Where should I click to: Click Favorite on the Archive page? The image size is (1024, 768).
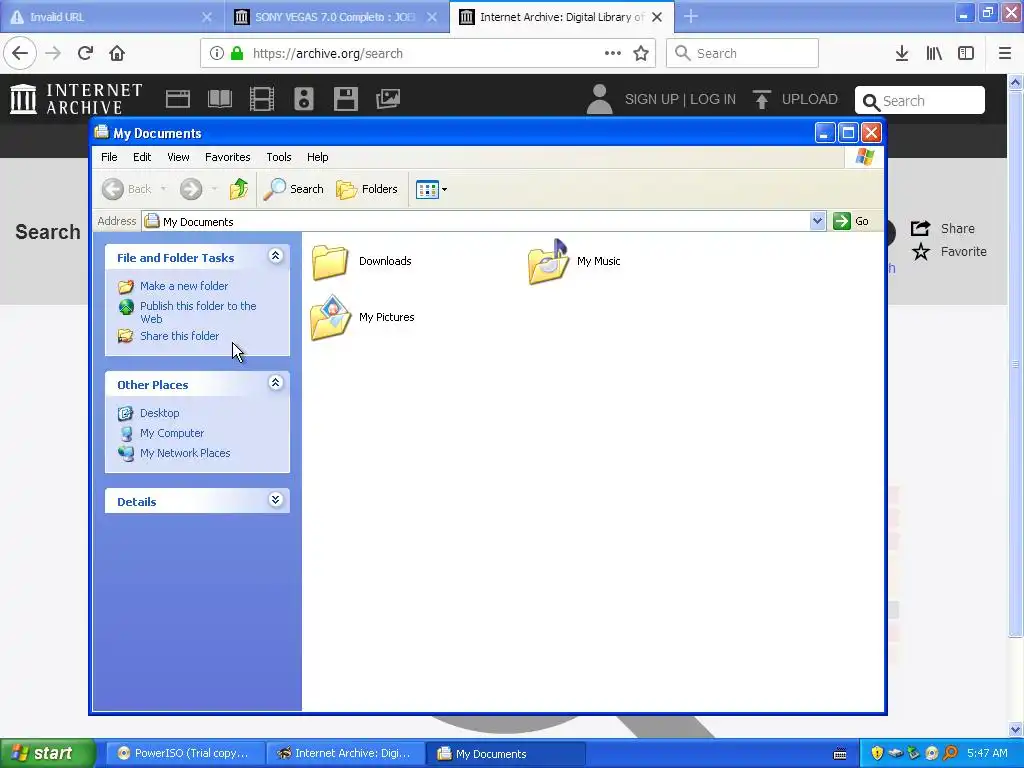point(950,251)
